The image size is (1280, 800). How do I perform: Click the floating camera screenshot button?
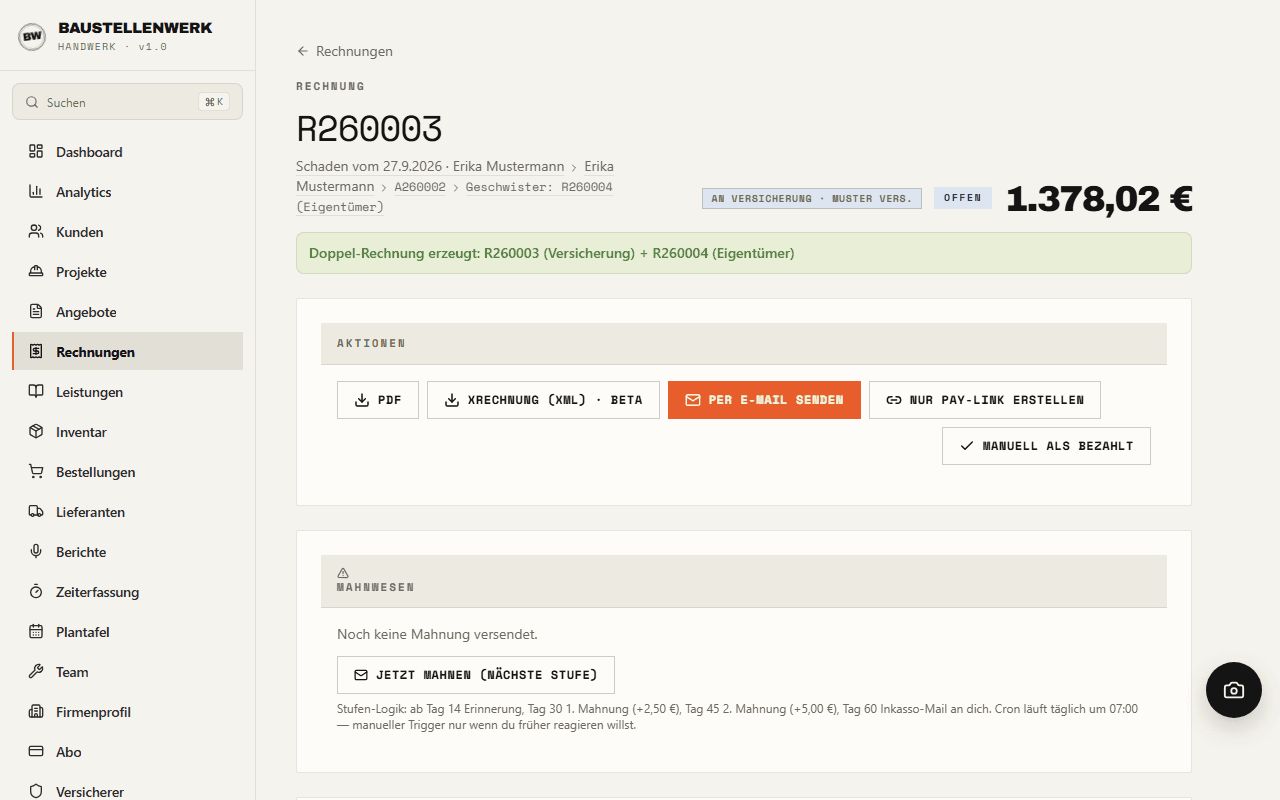[x=1234, y=690]
